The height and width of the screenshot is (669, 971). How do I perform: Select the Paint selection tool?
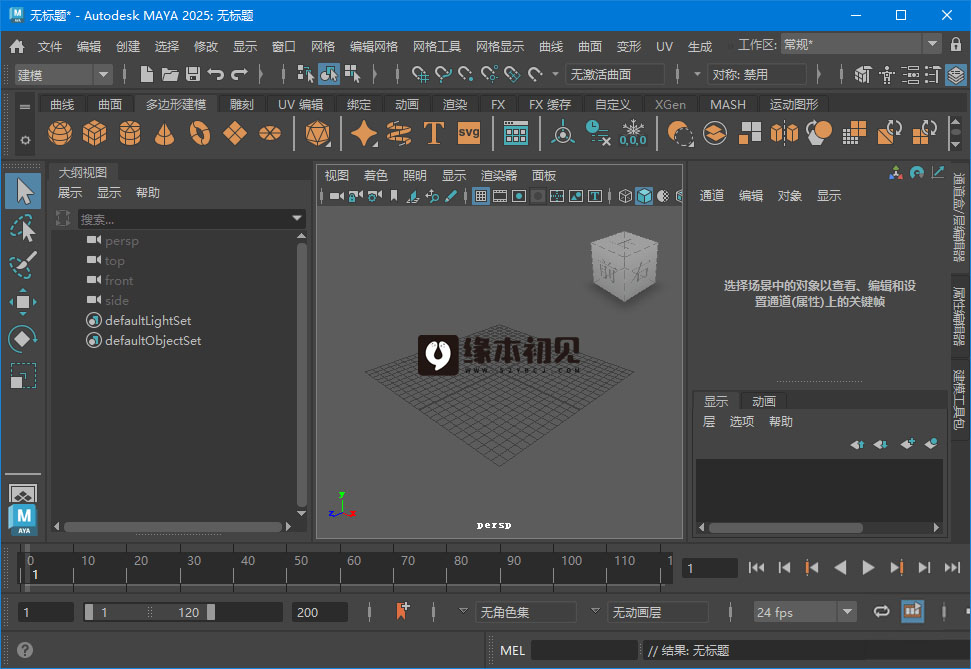point(23,265)
